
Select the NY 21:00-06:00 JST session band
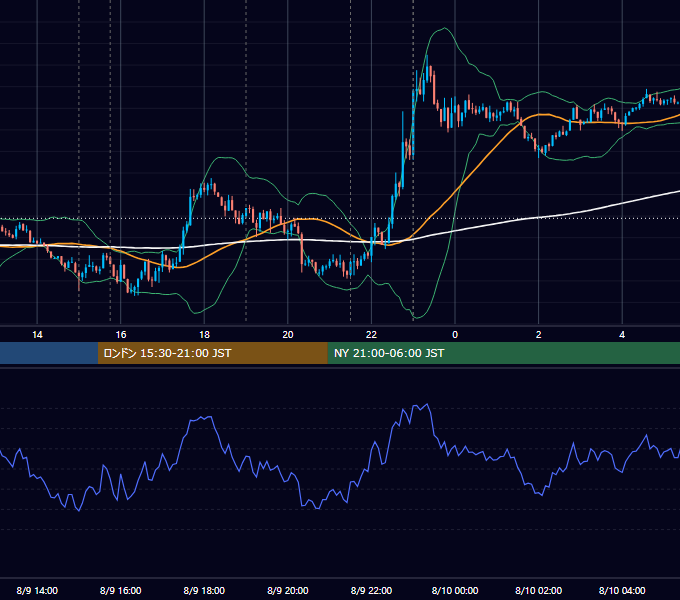(x=503, y=353)
